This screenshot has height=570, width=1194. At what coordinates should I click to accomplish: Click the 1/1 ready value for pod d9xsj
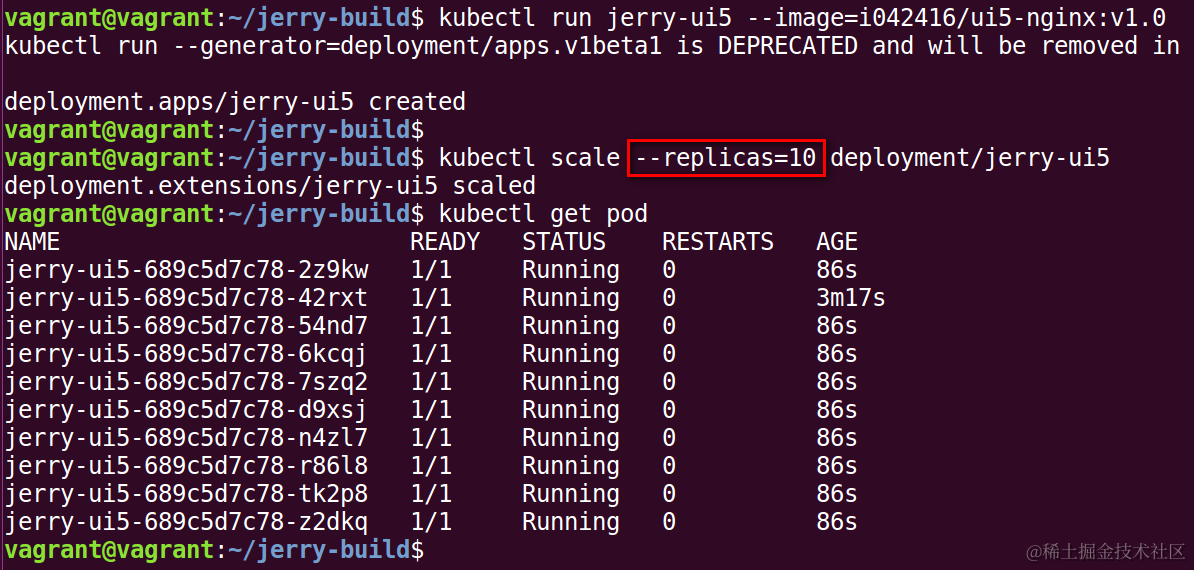pos(431,410)
